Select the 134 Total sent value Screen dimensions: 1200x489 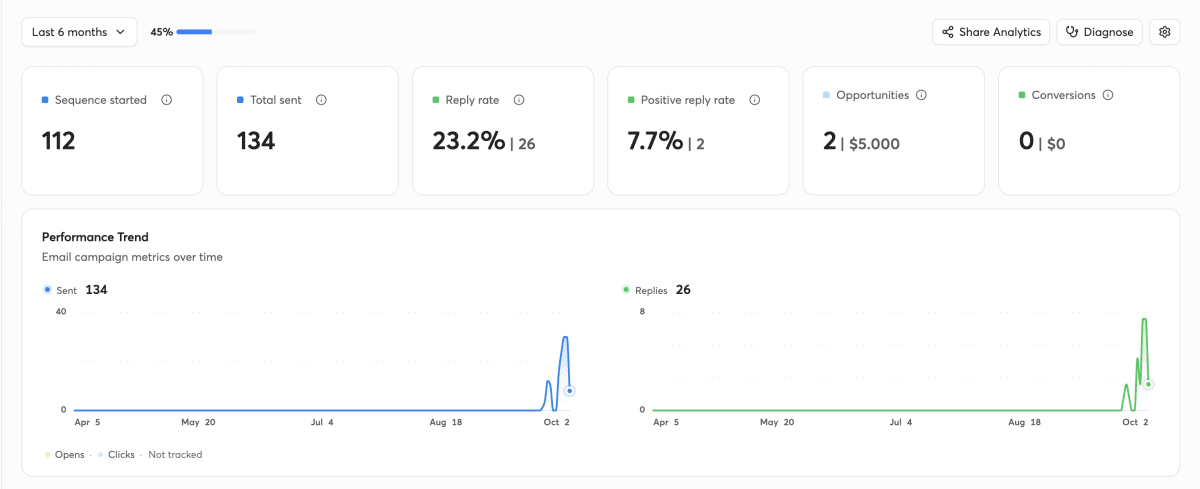[x=256, y=141]
